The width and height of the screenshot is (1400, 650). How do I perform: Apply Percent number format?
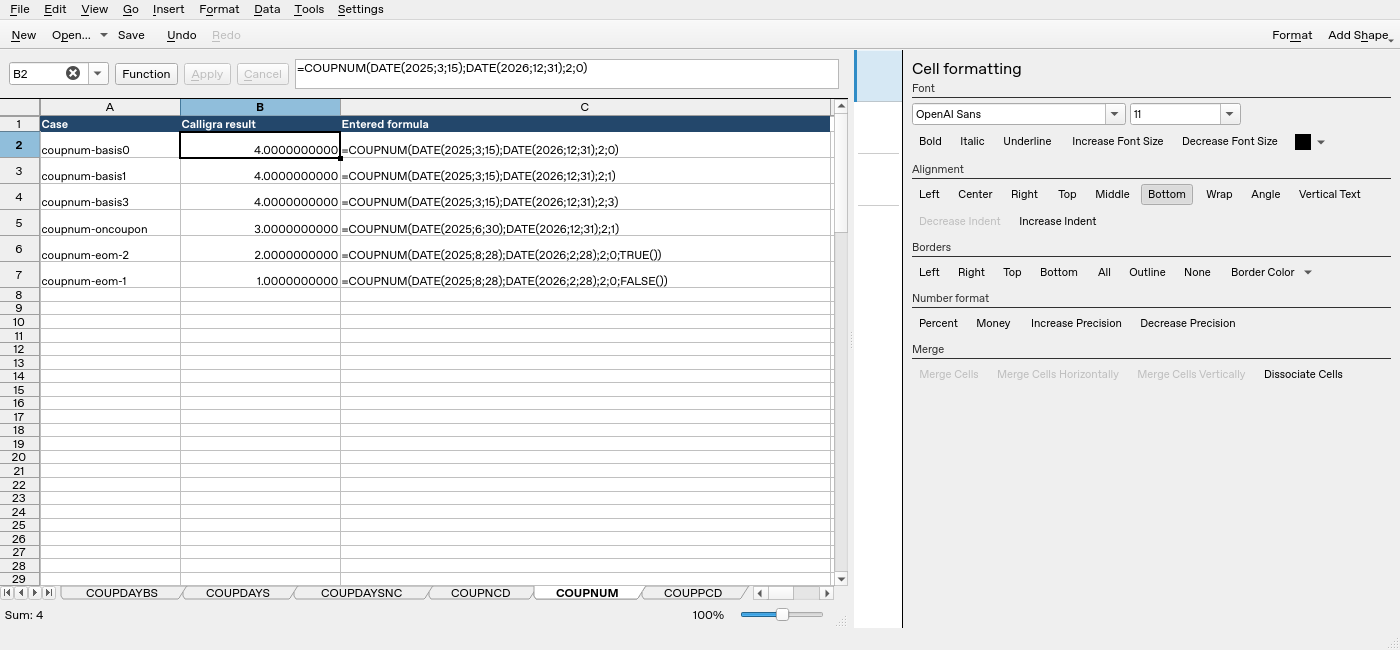[938, 323]
